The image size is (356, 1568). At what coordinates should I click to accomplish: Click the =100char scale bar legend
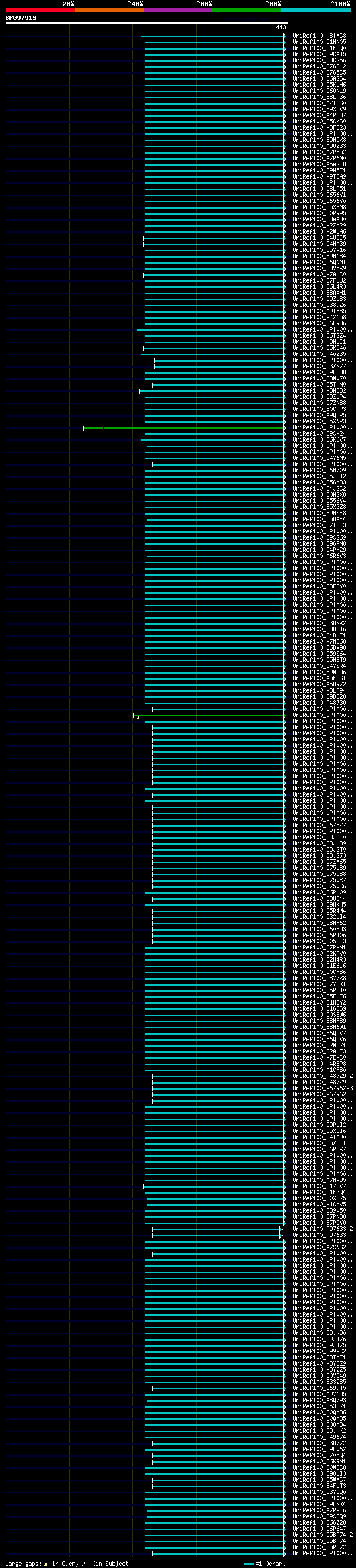click(x=264, y=1563)
